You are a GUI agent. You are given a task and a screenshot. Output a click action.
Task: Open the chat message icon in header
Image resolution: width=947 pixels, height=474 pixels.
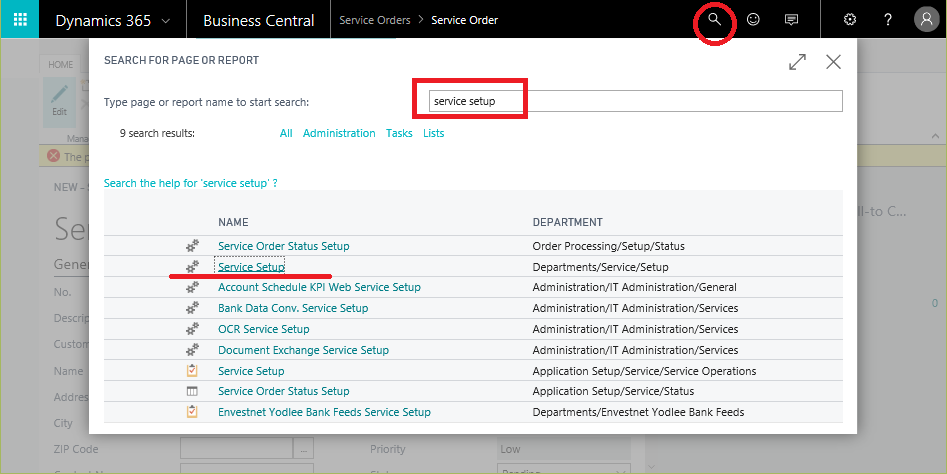click(791, 19)
